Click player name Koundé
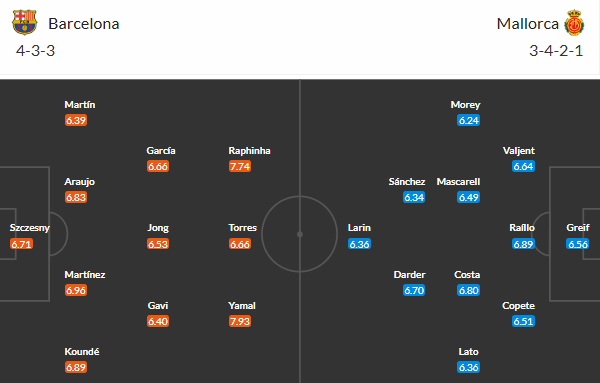 (x=82, y=351)
